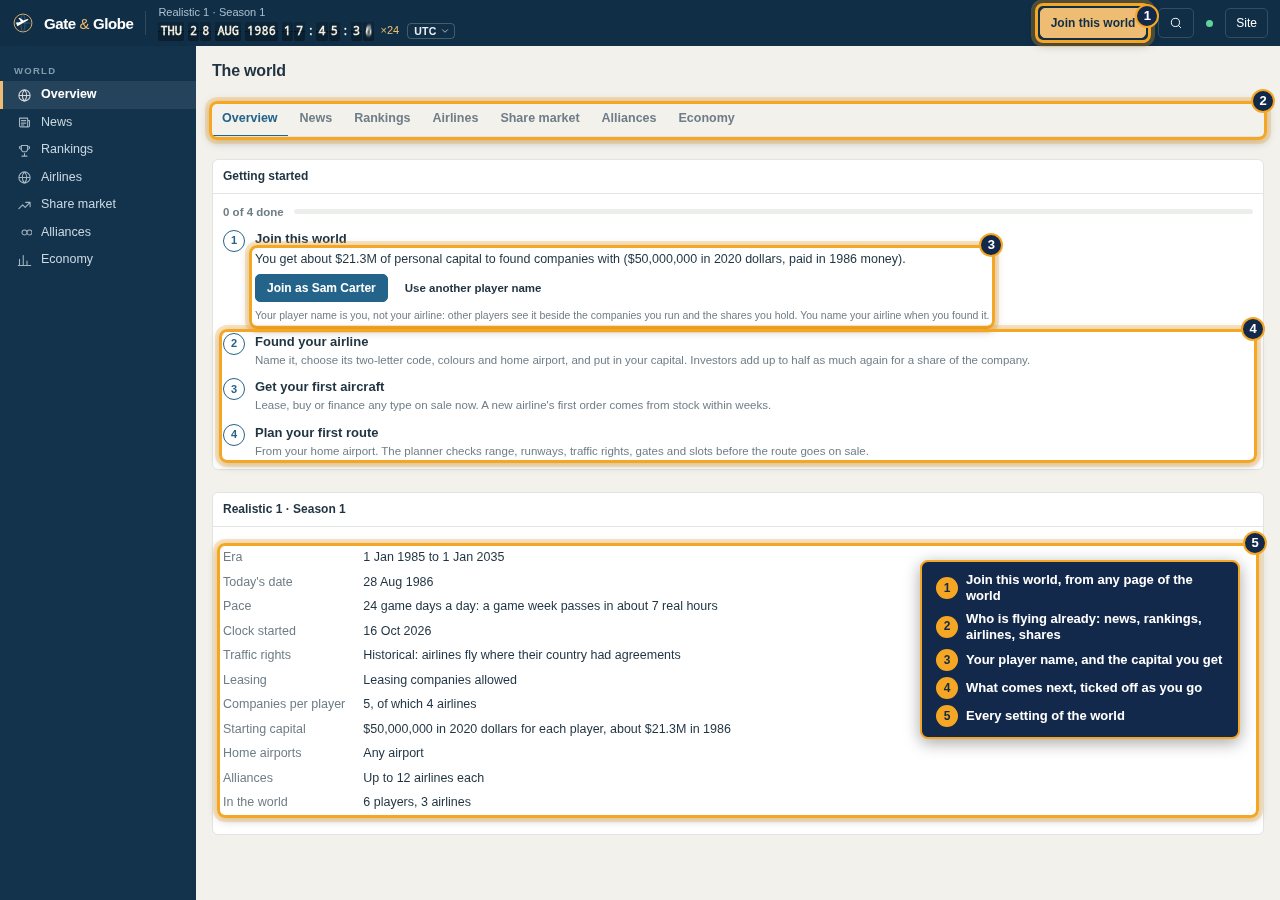Click the 5, of which 4 airlines value
This screenshot has width=1280, height=900.
(420, 704)
